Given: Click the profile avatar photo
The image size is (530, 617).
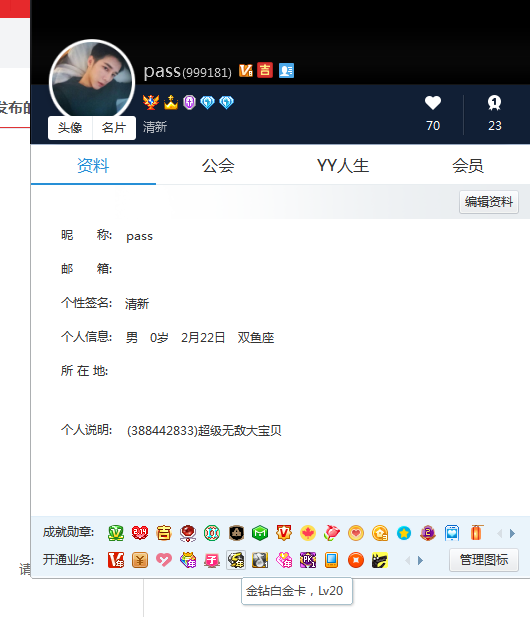Looking at the screenshot, I should click(x=92, y=81).
